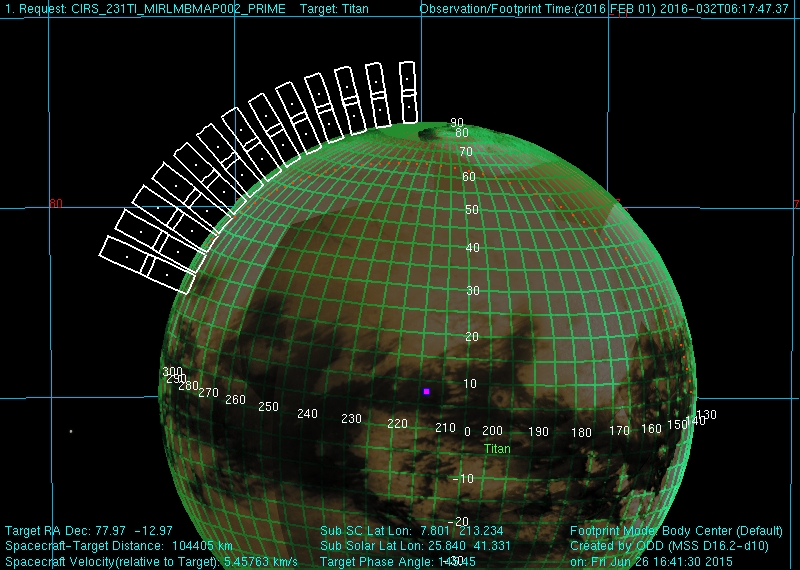Click the 'Footprint Mode: Body Center (Default)' text

coord(676,531)
